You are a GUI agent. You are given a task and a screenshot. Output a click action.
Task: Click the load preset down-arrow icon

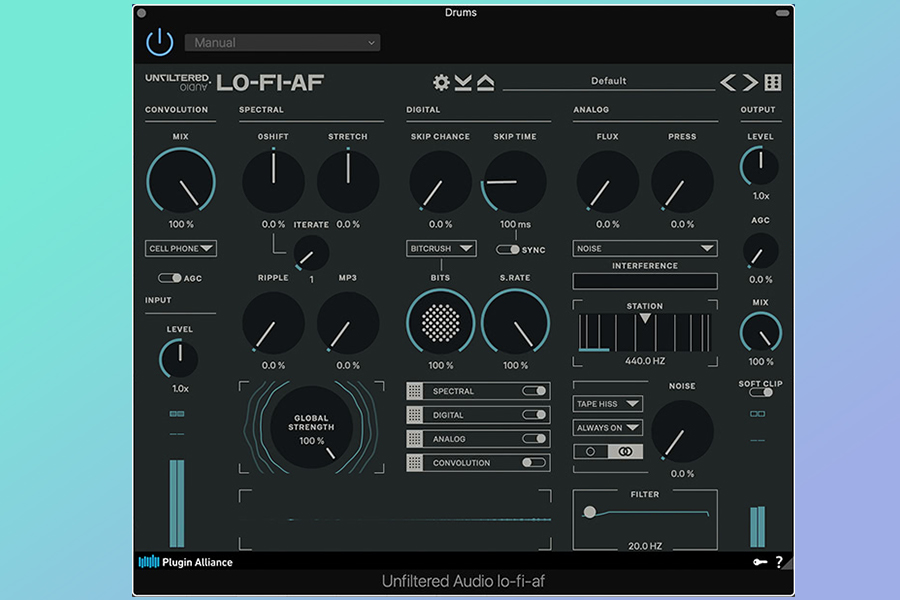463,83
